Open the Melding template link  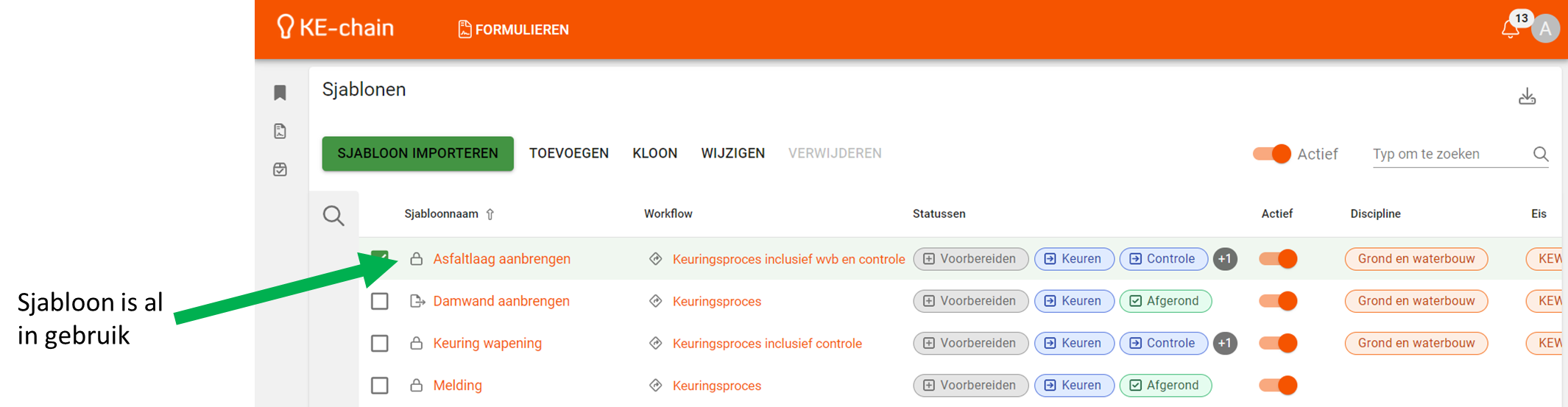[457, 385]
